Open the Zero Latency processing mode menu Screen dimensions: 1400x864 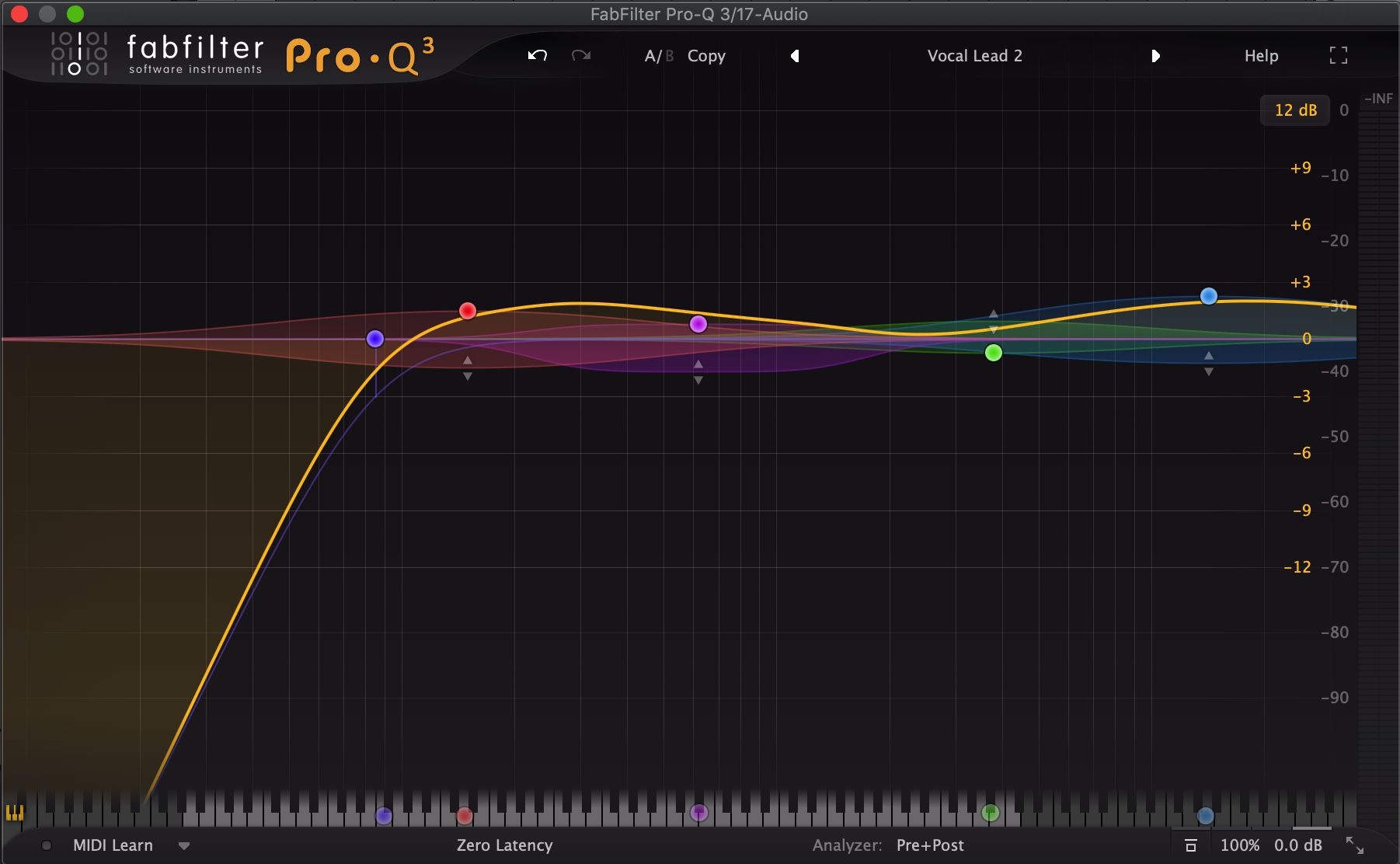pos(505,845)
